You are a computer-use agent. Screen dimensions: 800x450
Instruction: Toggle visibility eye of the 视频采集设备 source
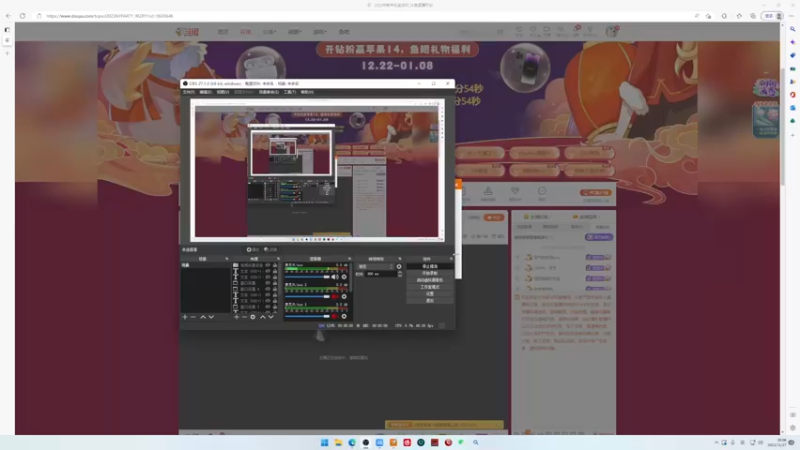(x=267, y=265)
